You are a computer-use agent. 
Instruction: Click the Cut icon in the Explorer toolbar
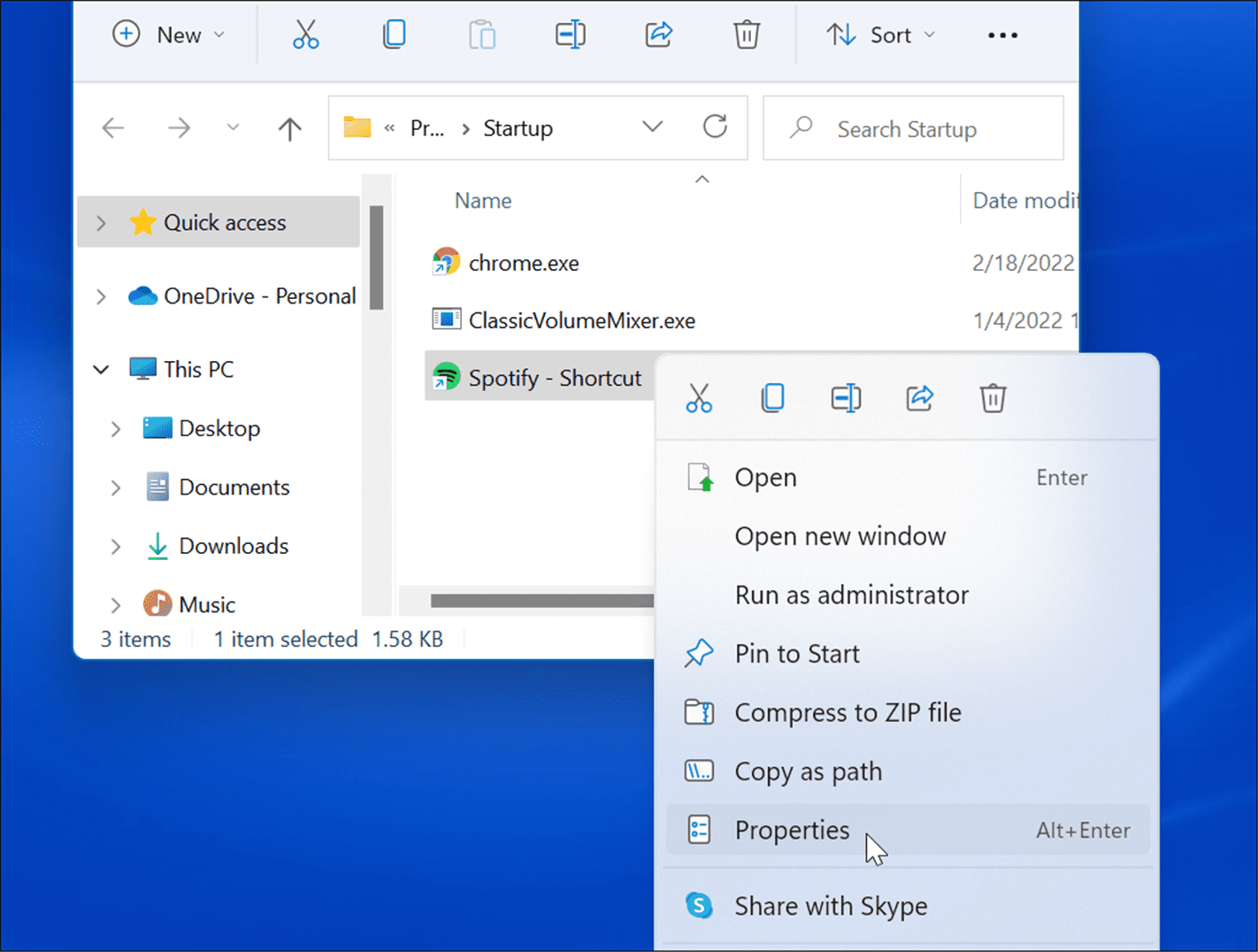(305, 35)
